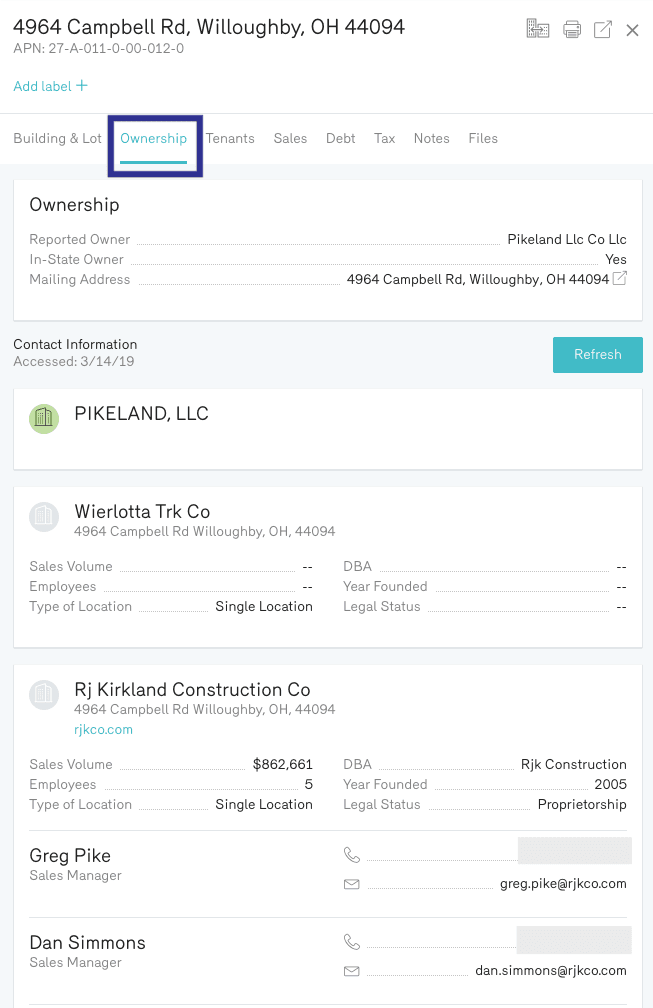Open the Files tab
653x1008 pixels.
pos(483,139)
